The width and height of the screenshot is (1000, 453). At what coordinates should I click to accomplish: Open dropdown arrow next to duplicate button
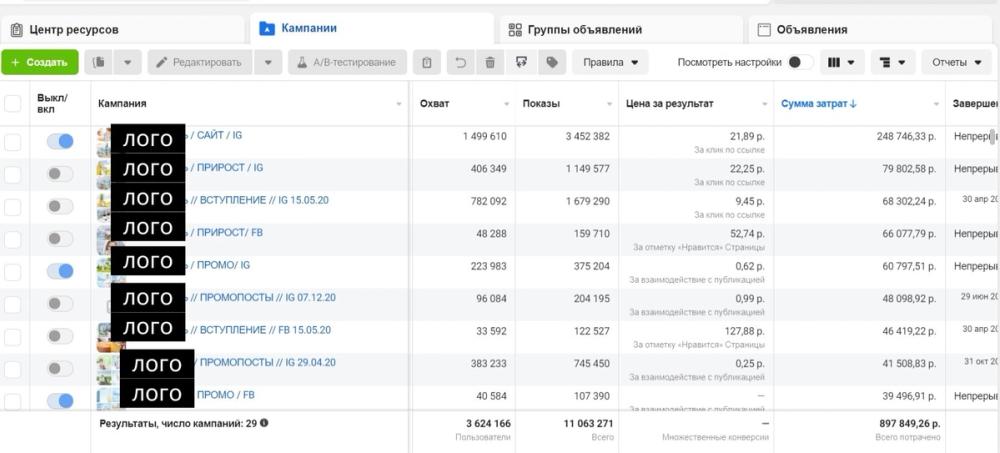click(128, 63)
